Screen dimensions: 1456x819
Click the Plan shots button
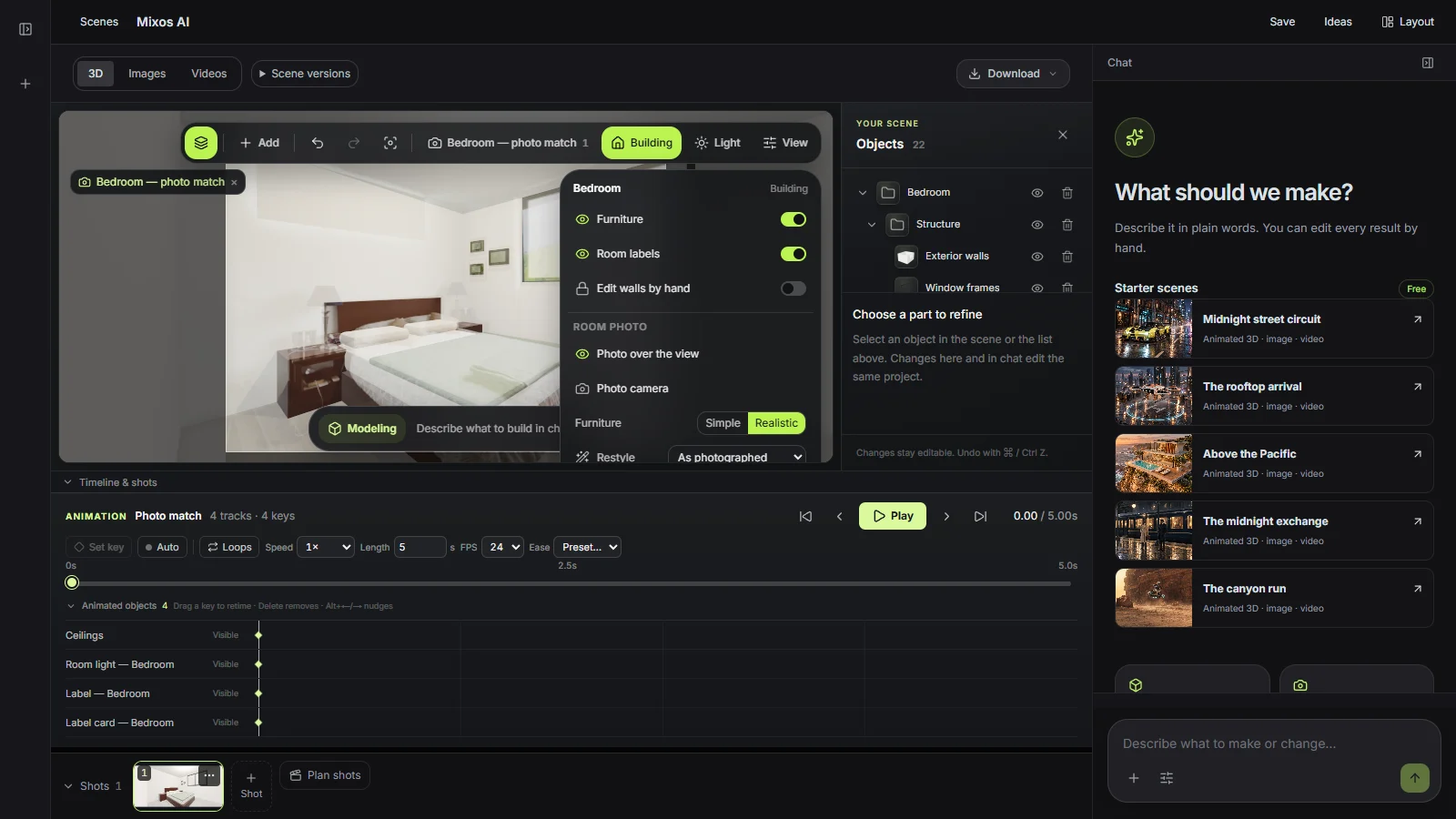coord(325,775)
